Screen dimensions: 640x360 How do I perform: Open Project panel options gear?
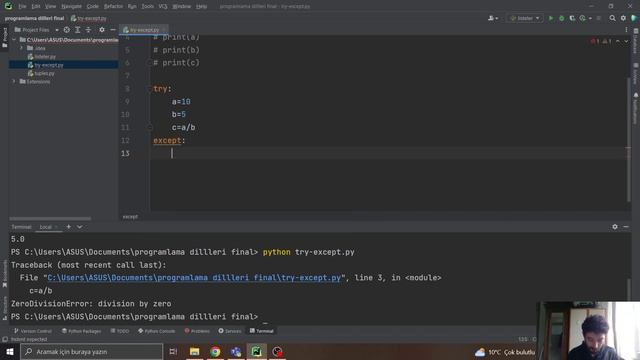pos(102,30)
